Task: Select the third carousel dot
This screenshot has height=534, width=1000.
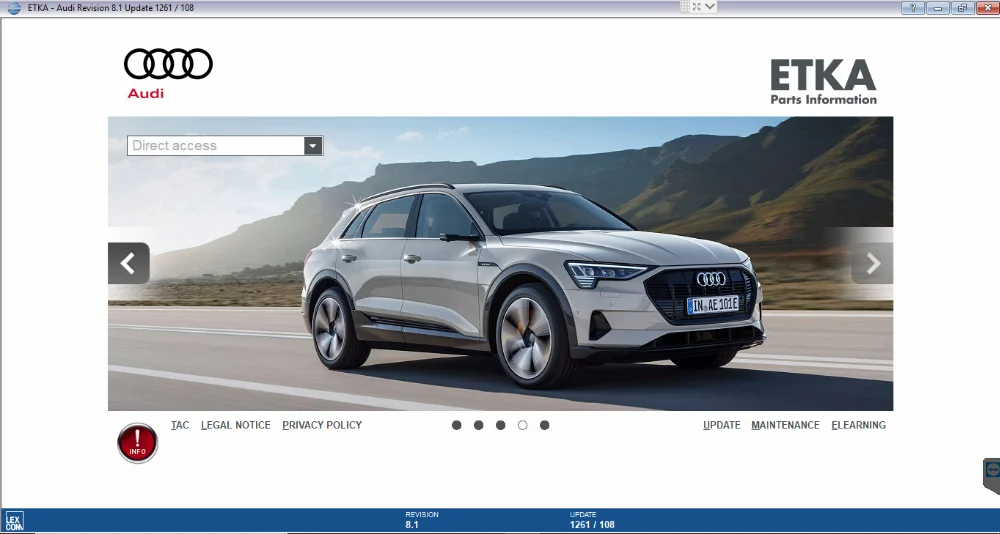Action: click(x=501, y=425)
